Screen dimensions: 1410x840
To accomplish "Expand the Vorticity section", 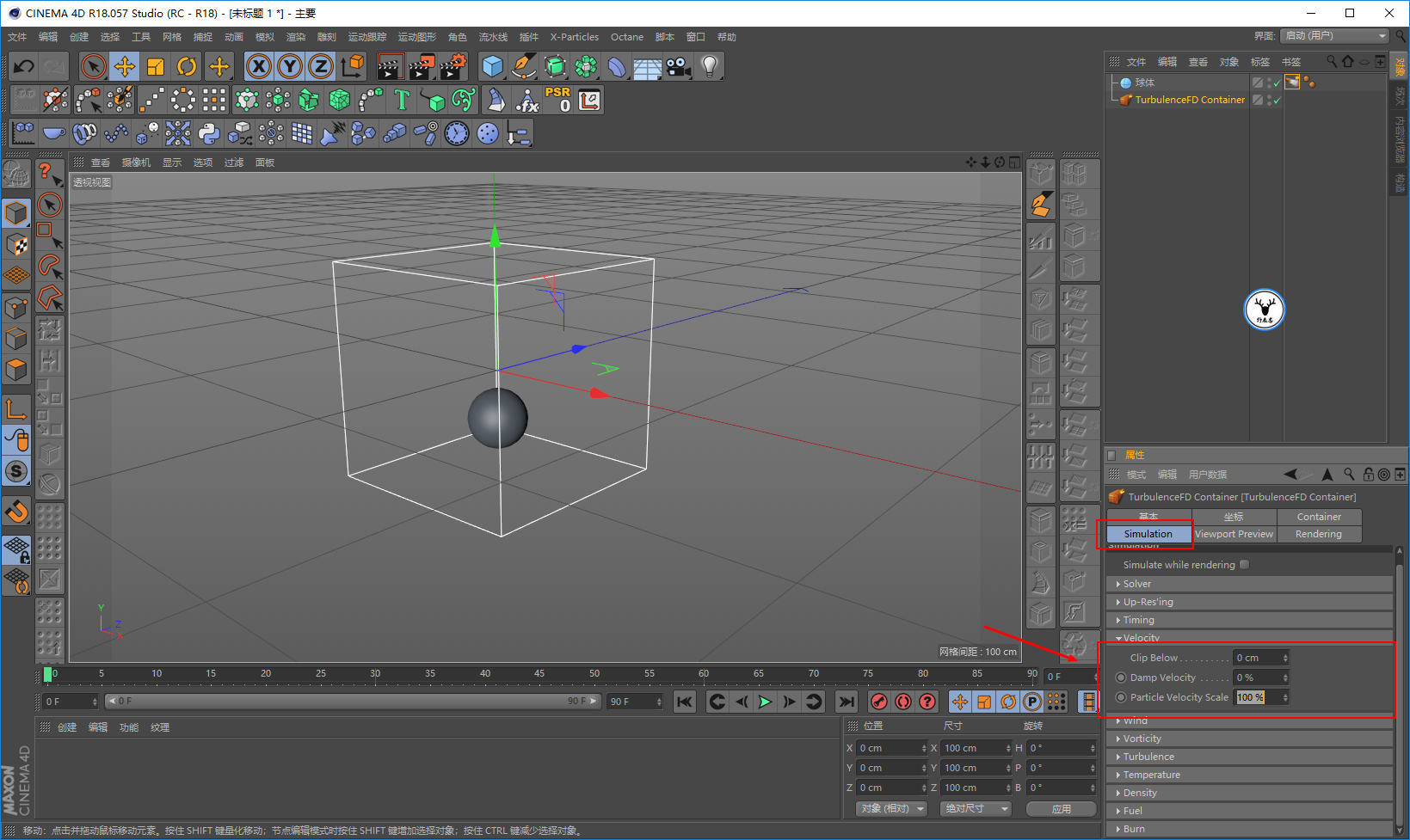I will (x=1249, y=739).
